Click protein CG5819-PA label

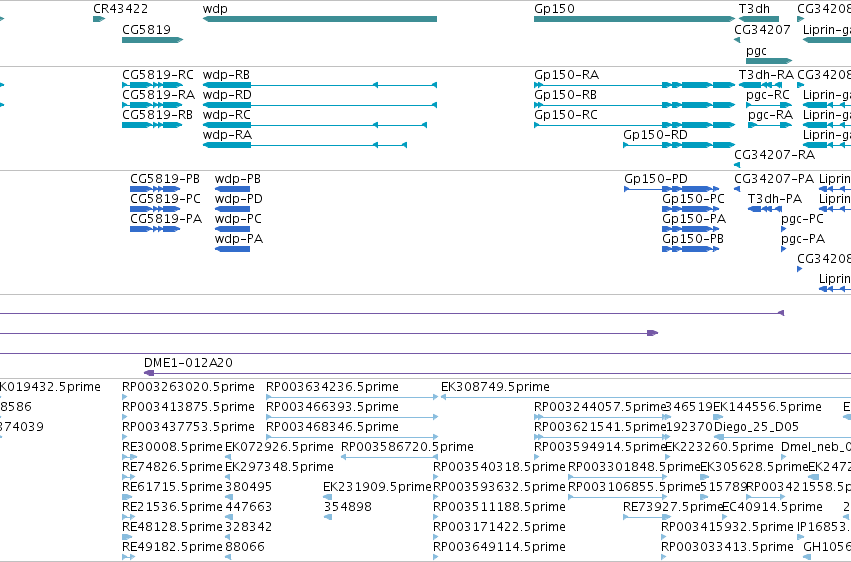(x=166, y=219)
